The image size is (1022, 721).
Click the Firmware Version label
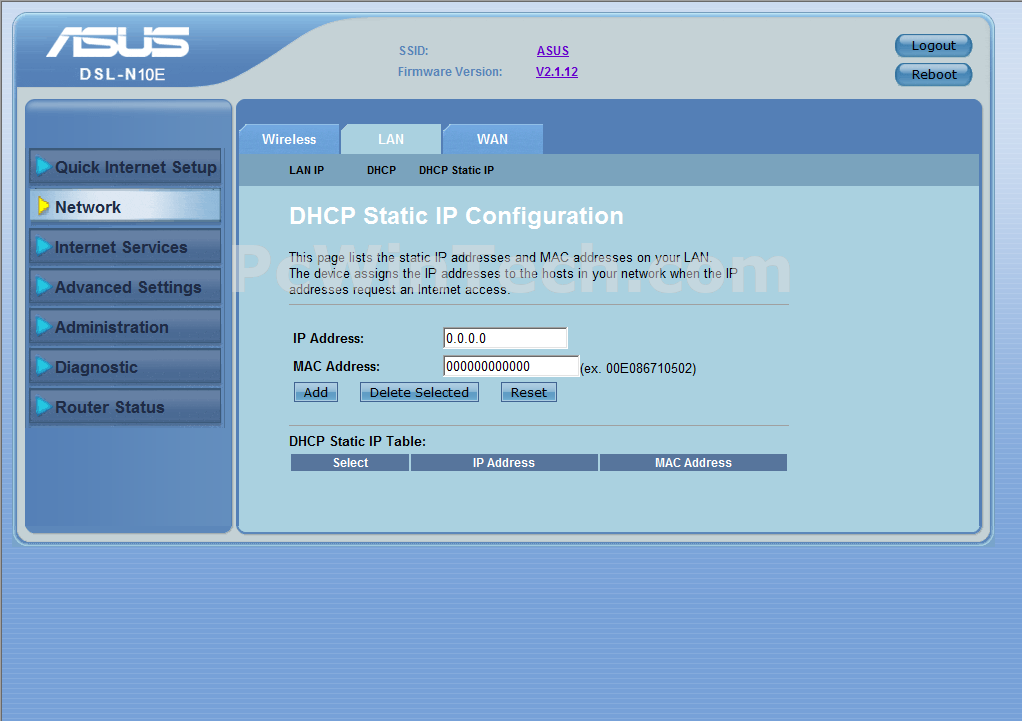pos(450,72)
